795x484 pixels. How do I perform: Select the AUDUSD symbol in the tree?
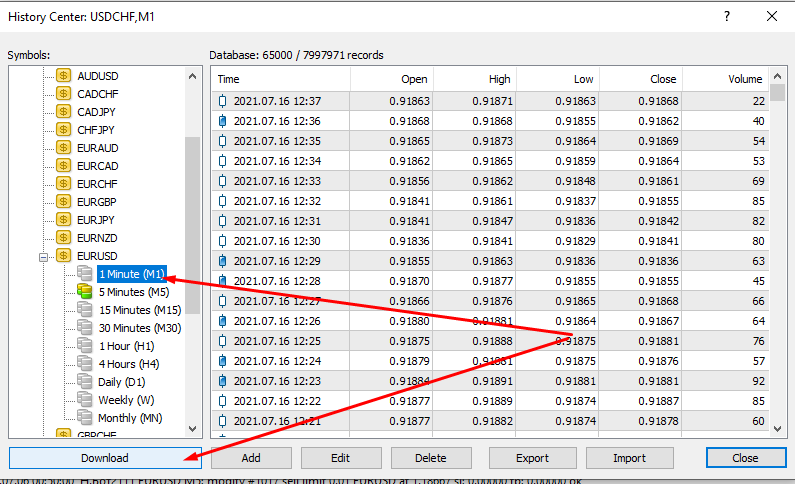98,76
